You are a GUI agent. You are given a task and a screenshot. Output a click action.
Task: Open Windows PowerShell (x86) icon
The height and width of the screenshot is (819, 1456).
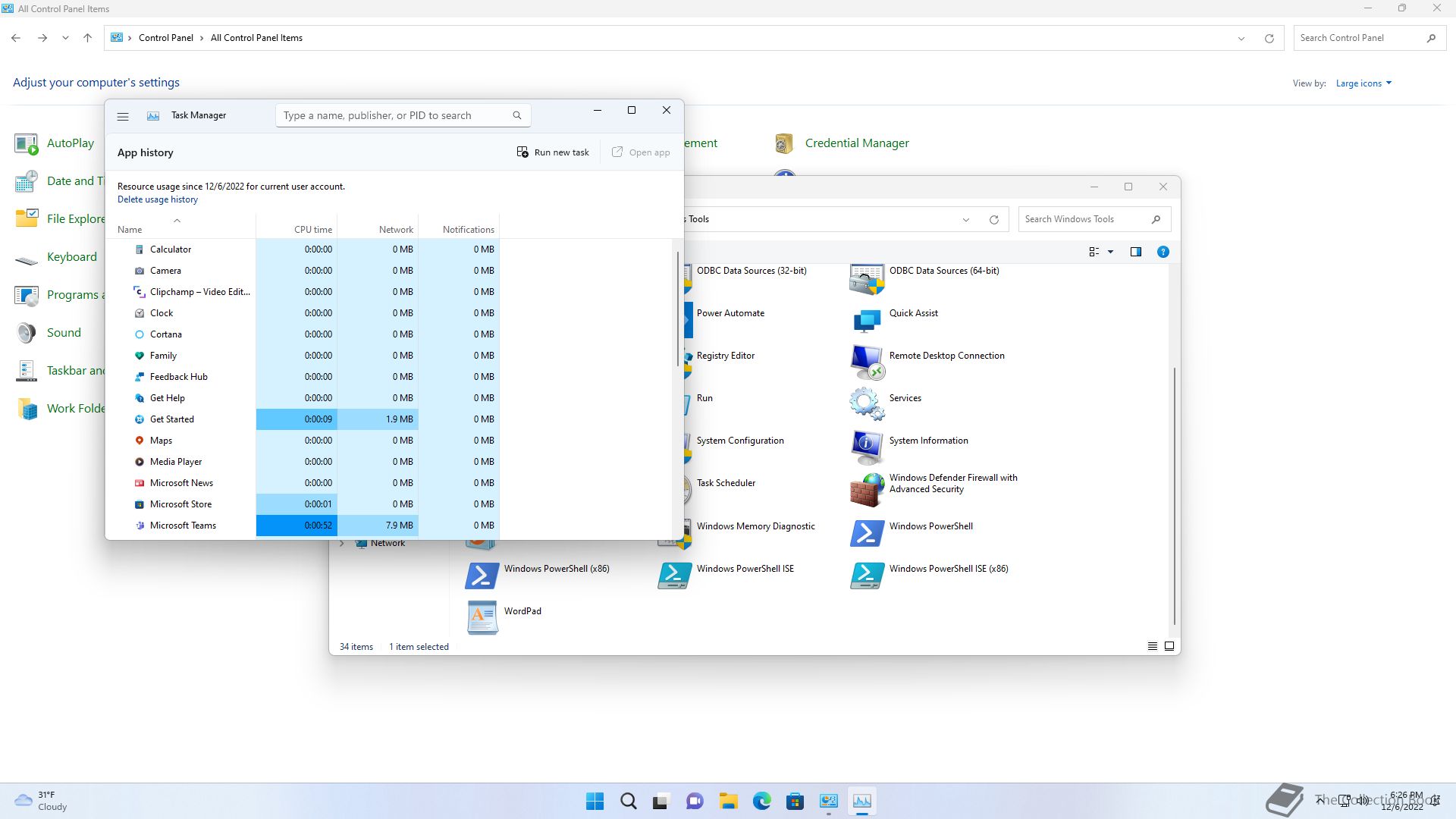(482, 575)
